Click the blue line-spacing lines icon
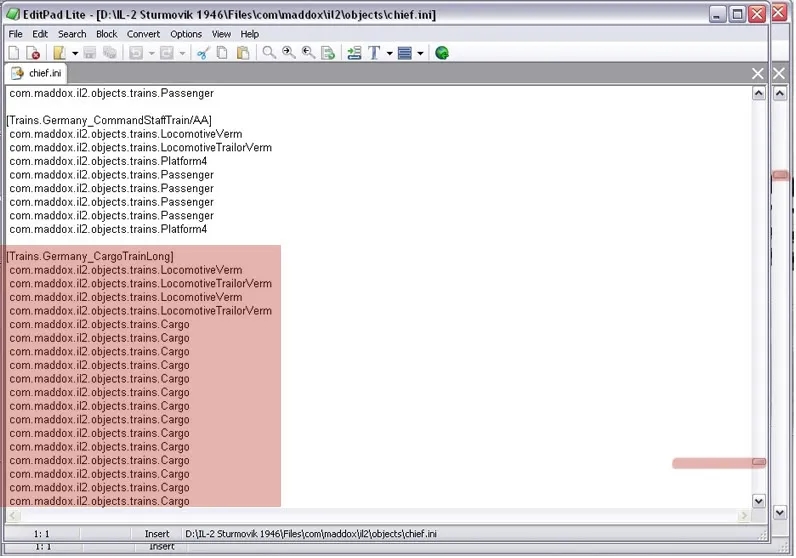The image size is (796, 558). pyautogui.click(x=405, y=53)
